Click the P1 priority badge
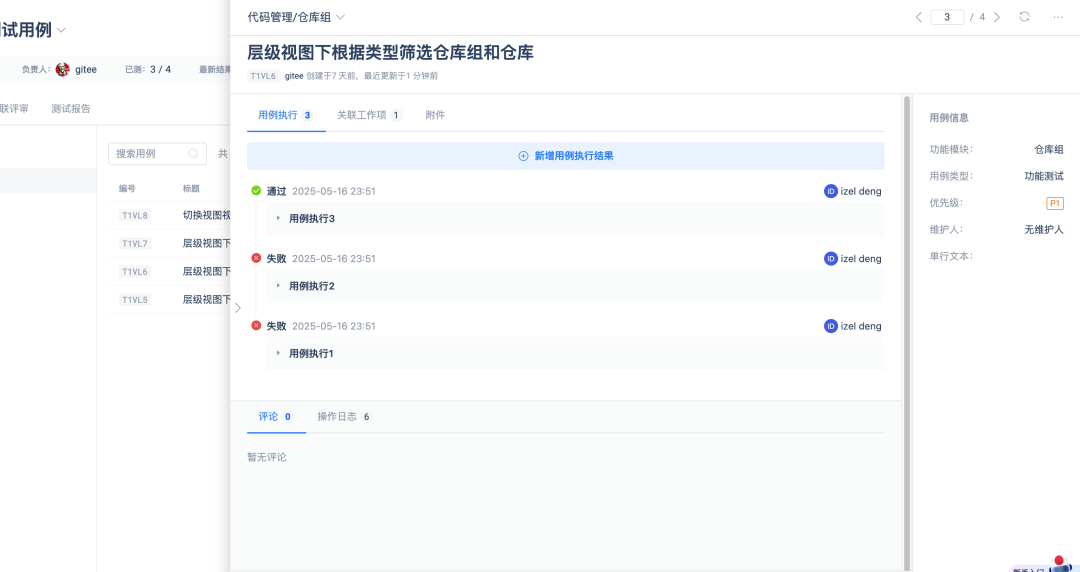Screen dimensions: 1080x572 (1054, 203)
